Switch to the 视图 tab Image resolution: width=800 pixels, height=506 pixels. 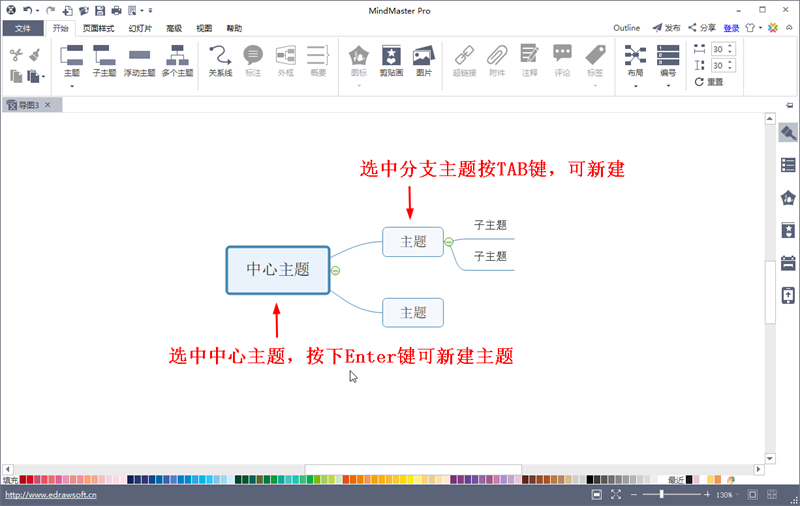coord(204,28)
